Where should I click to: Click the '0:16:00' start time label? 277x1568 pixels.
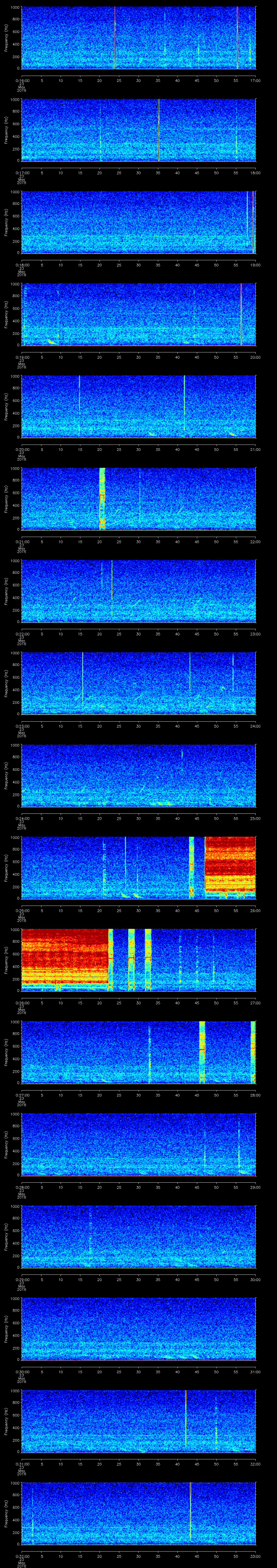pyautogui.click(x=22, y=80)
